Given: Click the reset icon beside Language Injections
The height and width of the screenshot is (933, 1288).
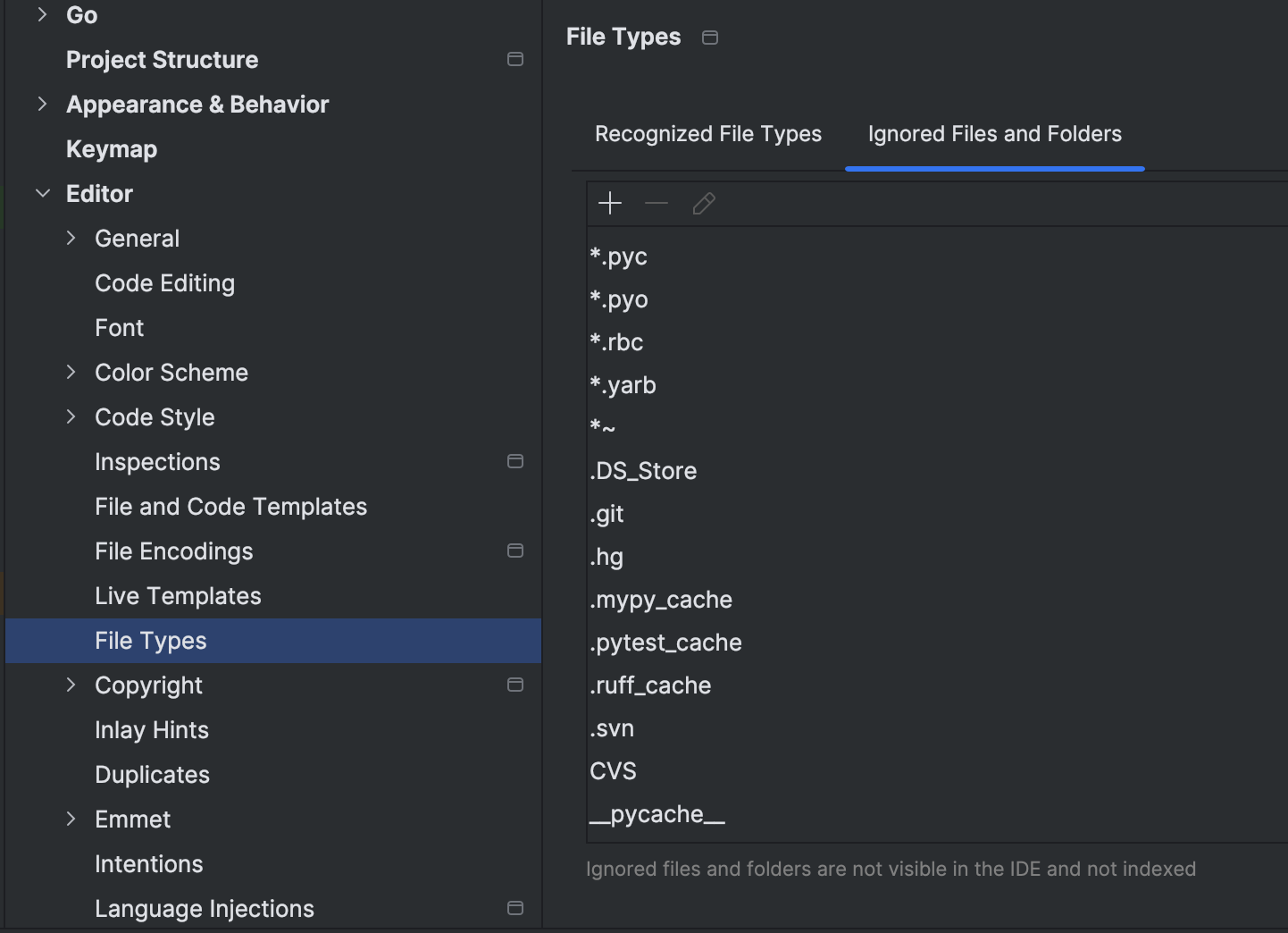Looking at the screenshot, I should click(x=515, y=908).
